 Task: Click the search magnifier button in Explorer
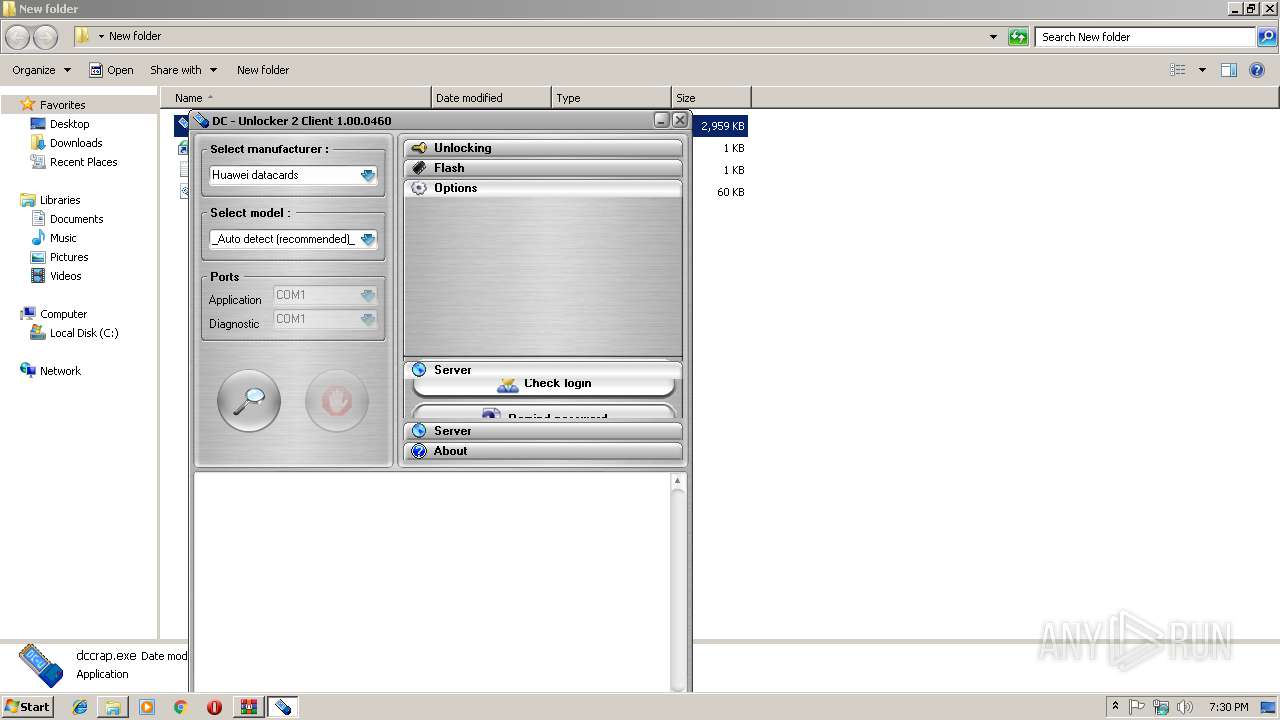1267,37
